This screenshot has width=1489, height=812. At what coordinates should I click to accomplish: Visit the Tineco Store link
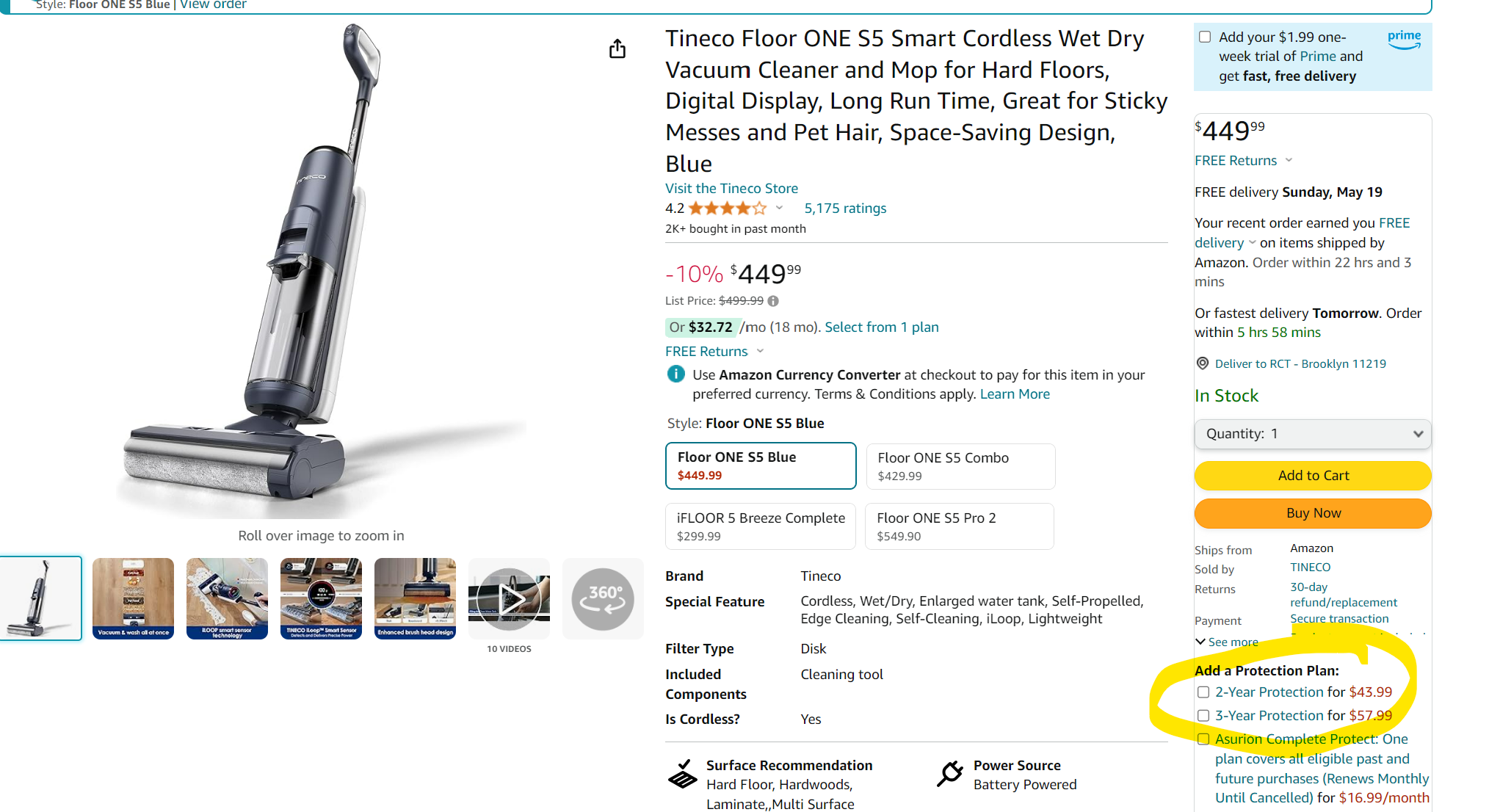tap(731, 189)
